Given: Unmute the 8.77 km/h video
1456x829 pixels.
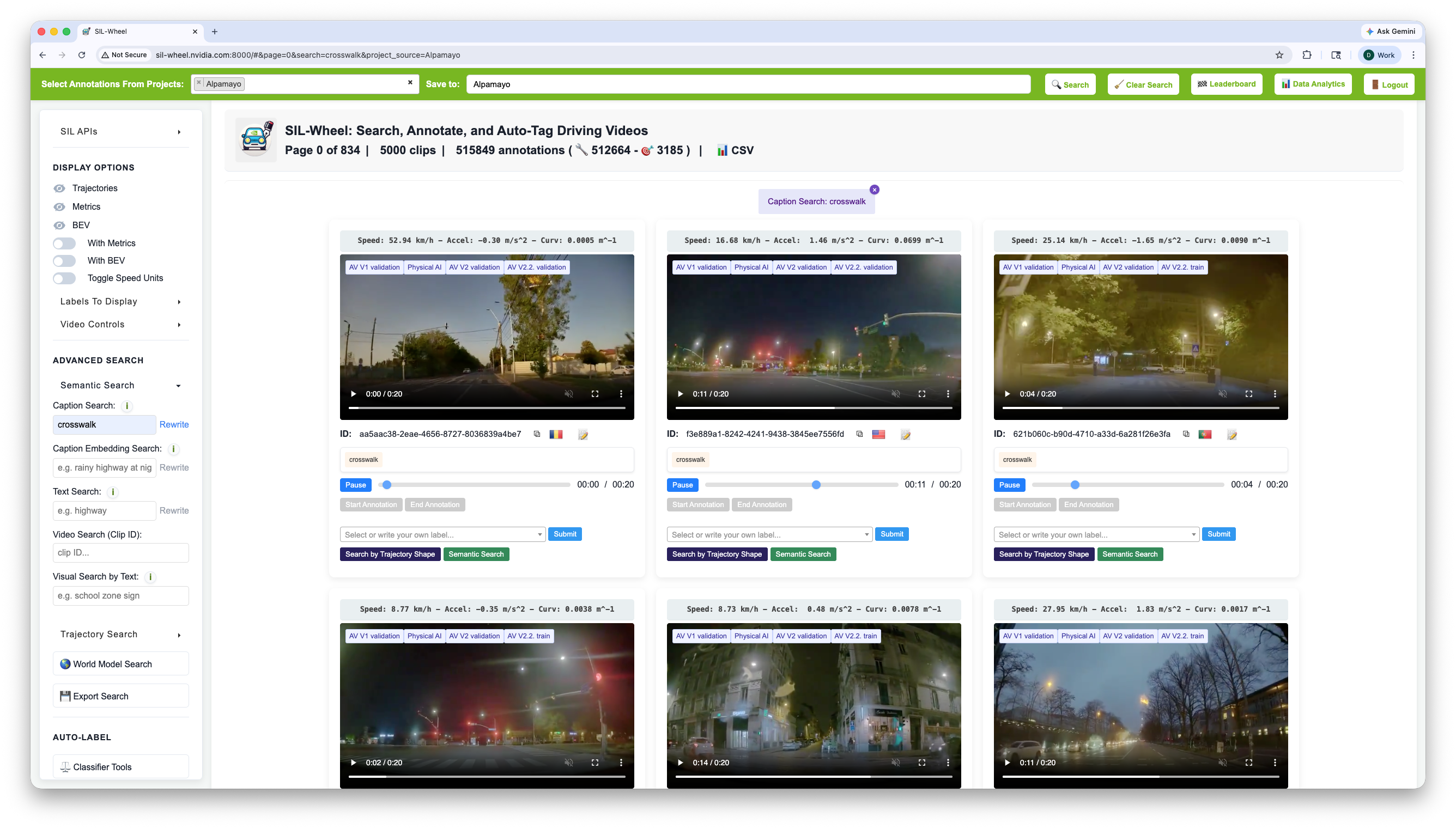Looking at the screenshot, I should [x=569, y=763].
